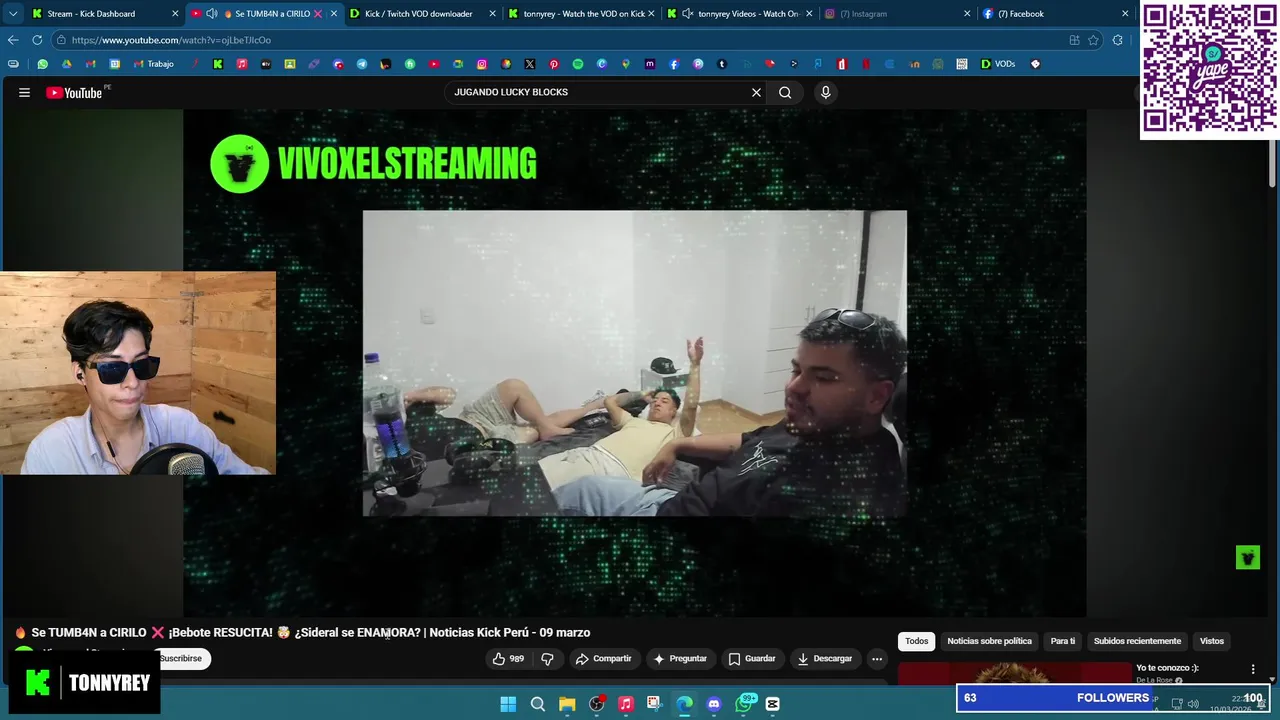This screenshot has height=720, width=1280.
Task: Open Telegram bookmark icon
Action: pos(362,64)
